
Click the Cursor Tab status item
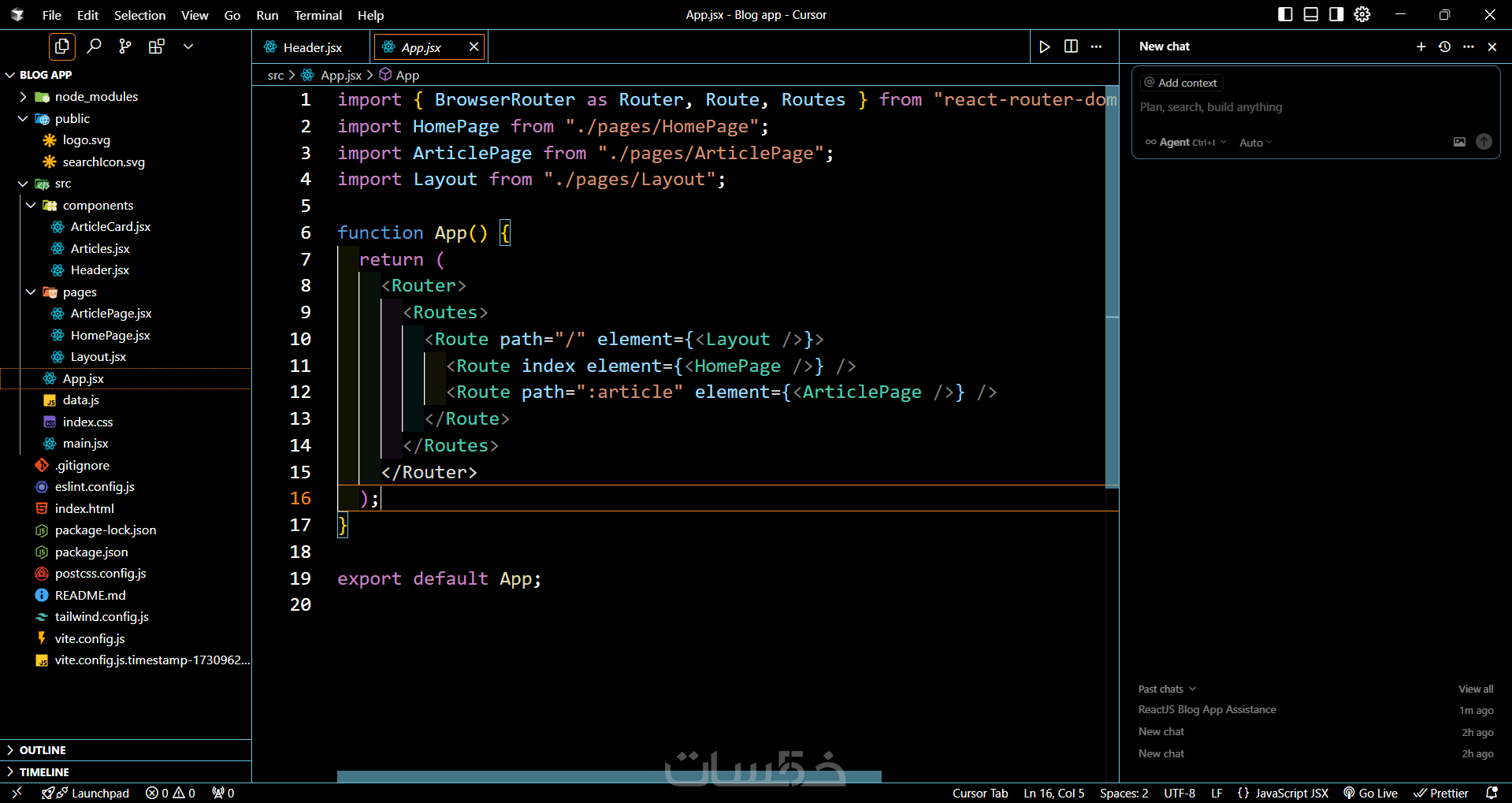point(980,794)
